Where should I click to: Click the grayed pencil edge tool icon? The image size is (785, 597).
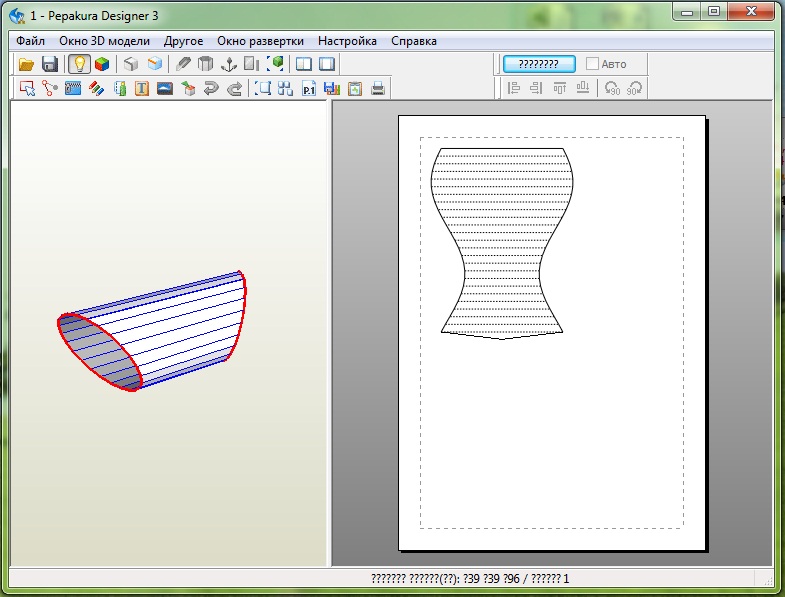183,64
